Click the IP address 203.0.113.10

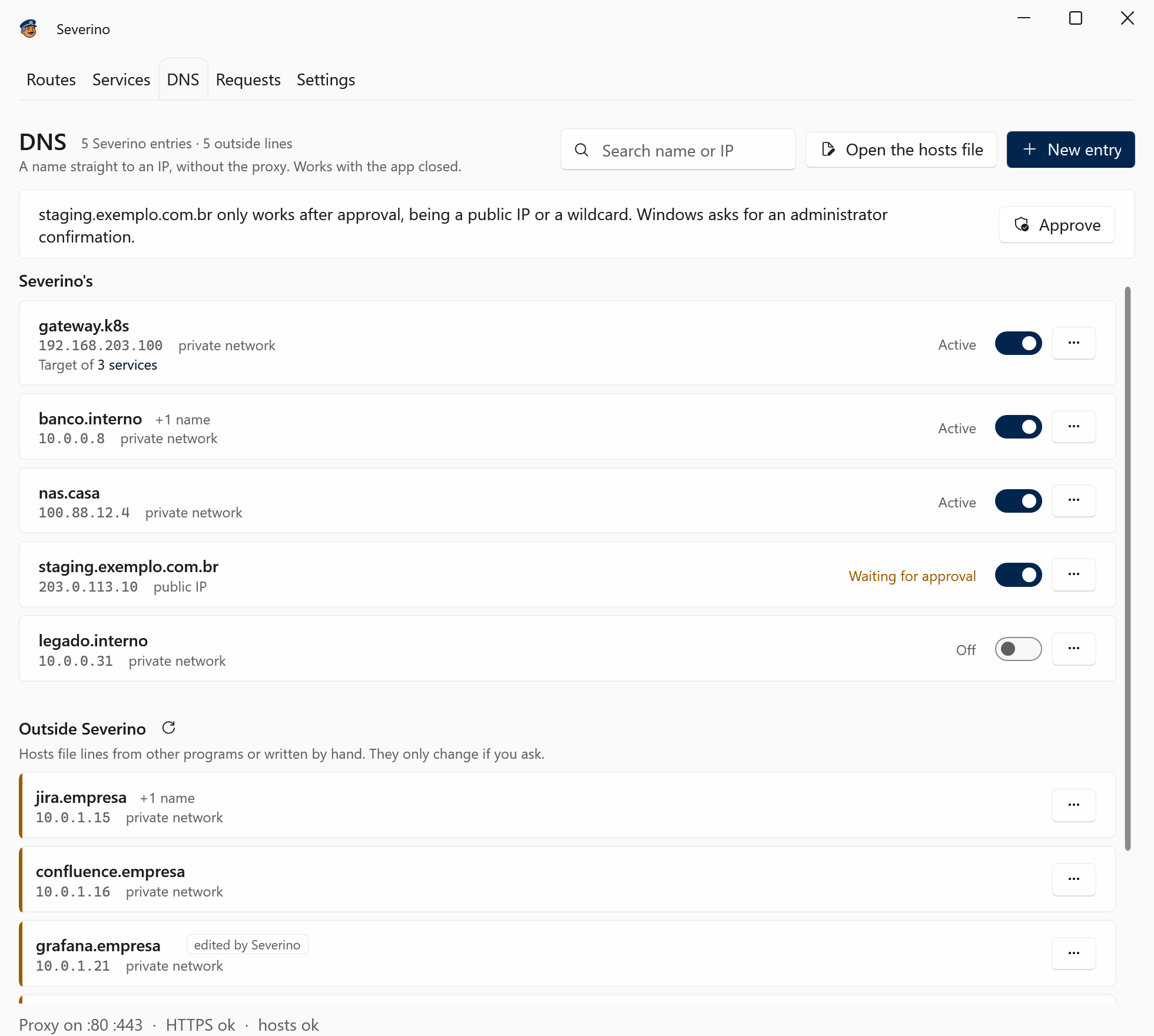coord(88,587)
